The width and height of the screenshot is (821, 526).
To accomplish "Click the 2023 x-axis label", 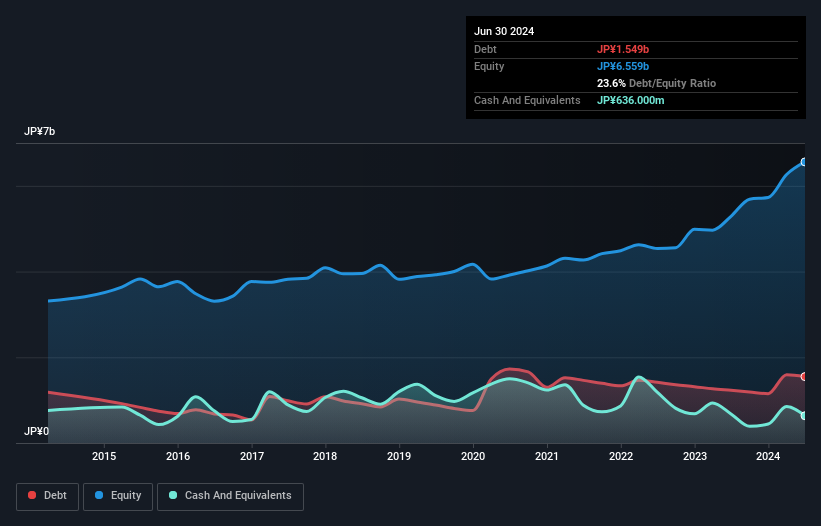I will [695, 456].
